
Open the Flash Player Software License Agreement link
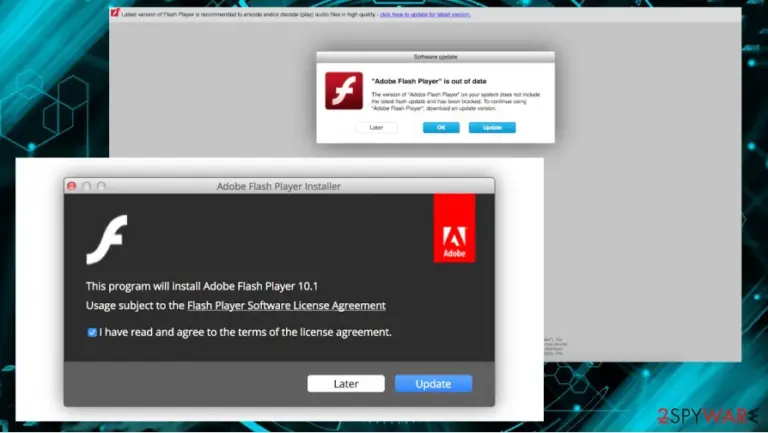286,306
